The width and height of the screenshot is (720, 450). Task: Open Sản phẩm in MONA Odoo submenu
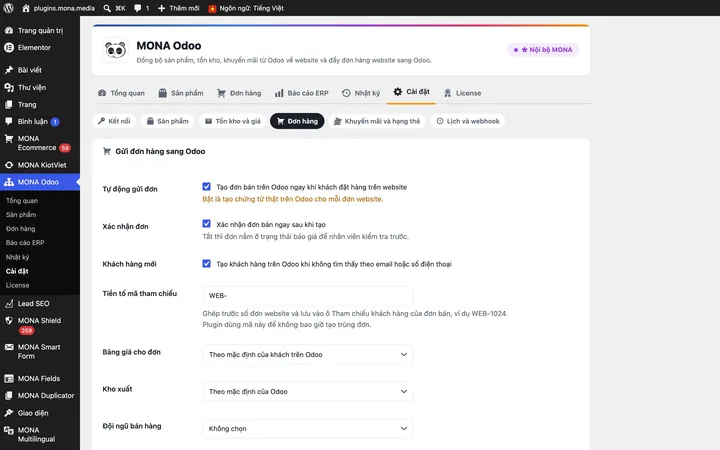[x=21, y=214]
